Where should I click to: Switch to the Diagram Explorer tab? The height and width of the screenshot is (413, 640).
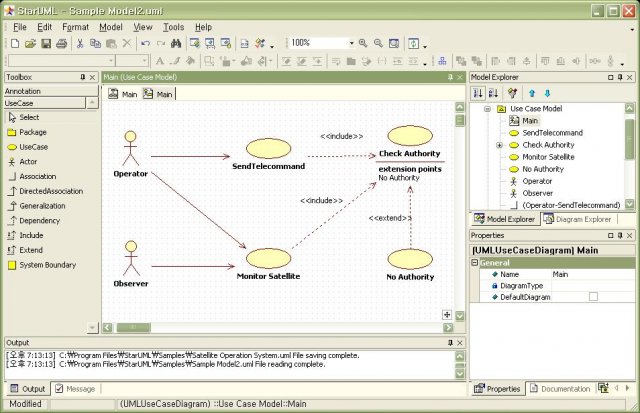click(581, 218)
